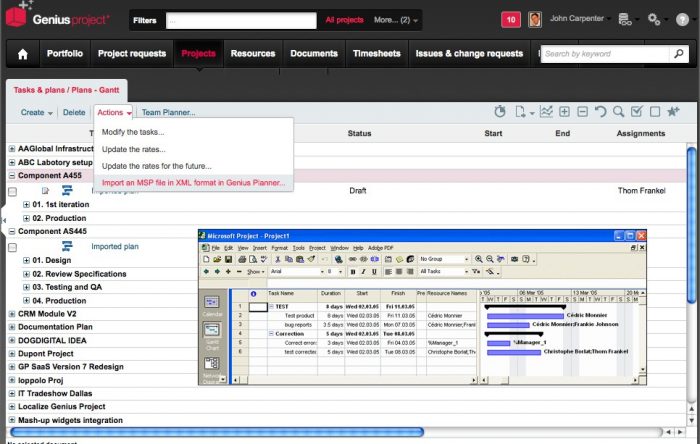Open the More... (2) filters dropdown

click(x=396, y=20)
